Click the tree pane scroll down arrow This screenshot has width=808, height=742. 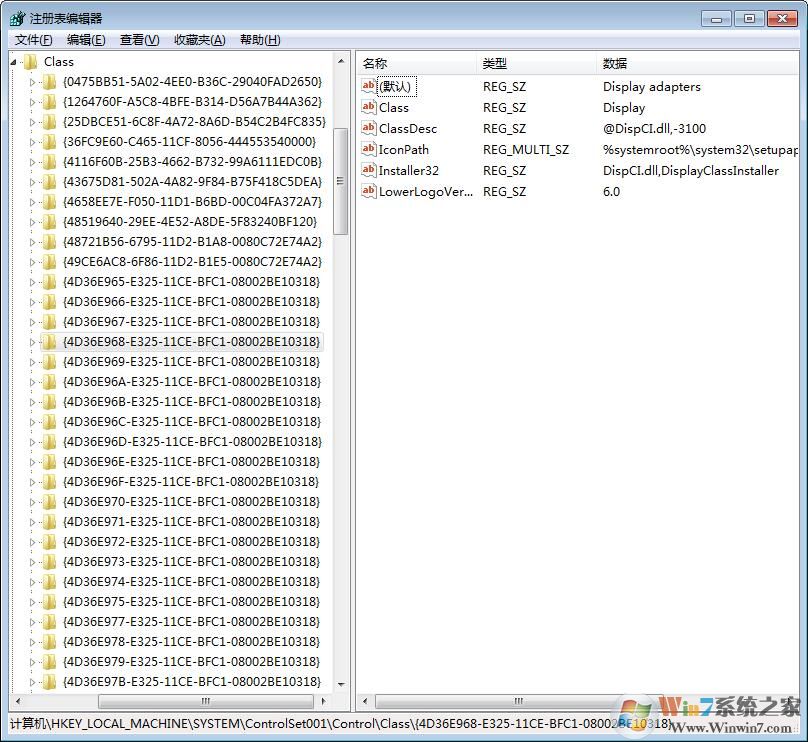340,684
